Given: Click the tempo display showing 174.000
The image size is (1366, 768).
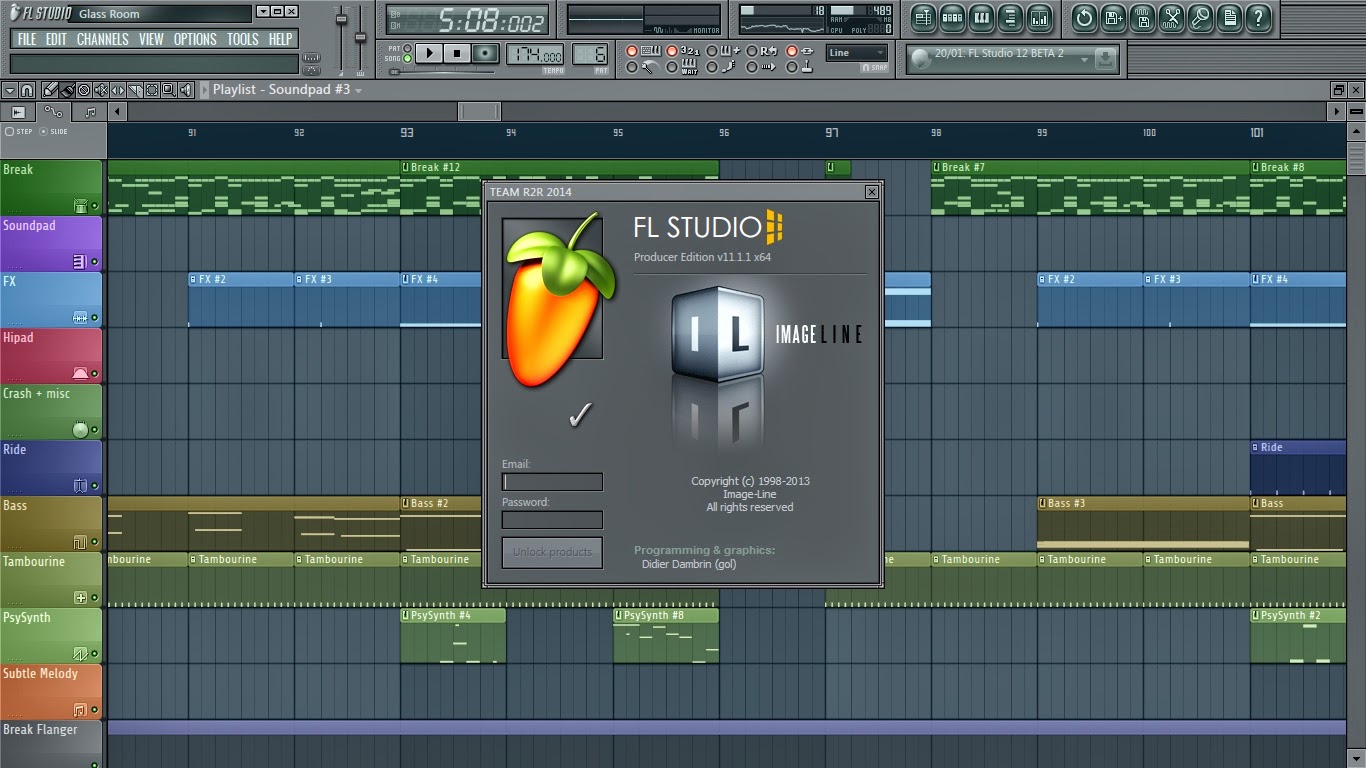Looking at the screenshot, I should (x=536, y=54).
